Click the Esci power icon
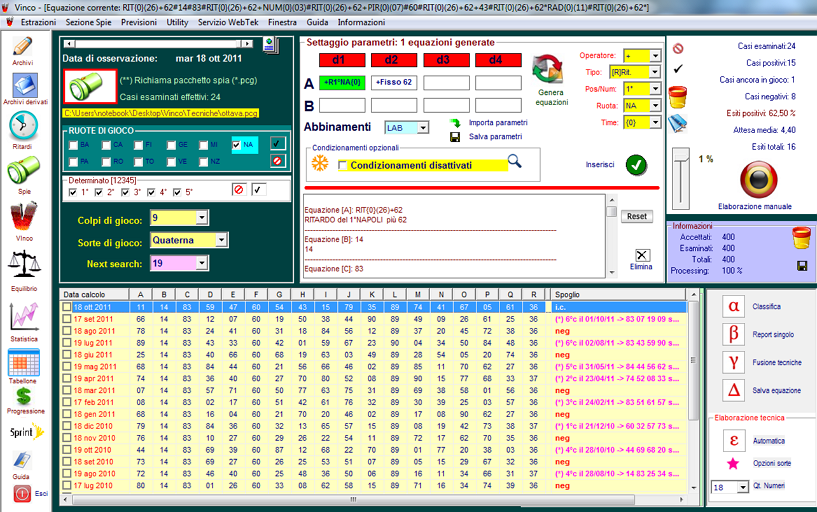Image resolution: width=817 pixels, height=512 pixels. [22, 493]
